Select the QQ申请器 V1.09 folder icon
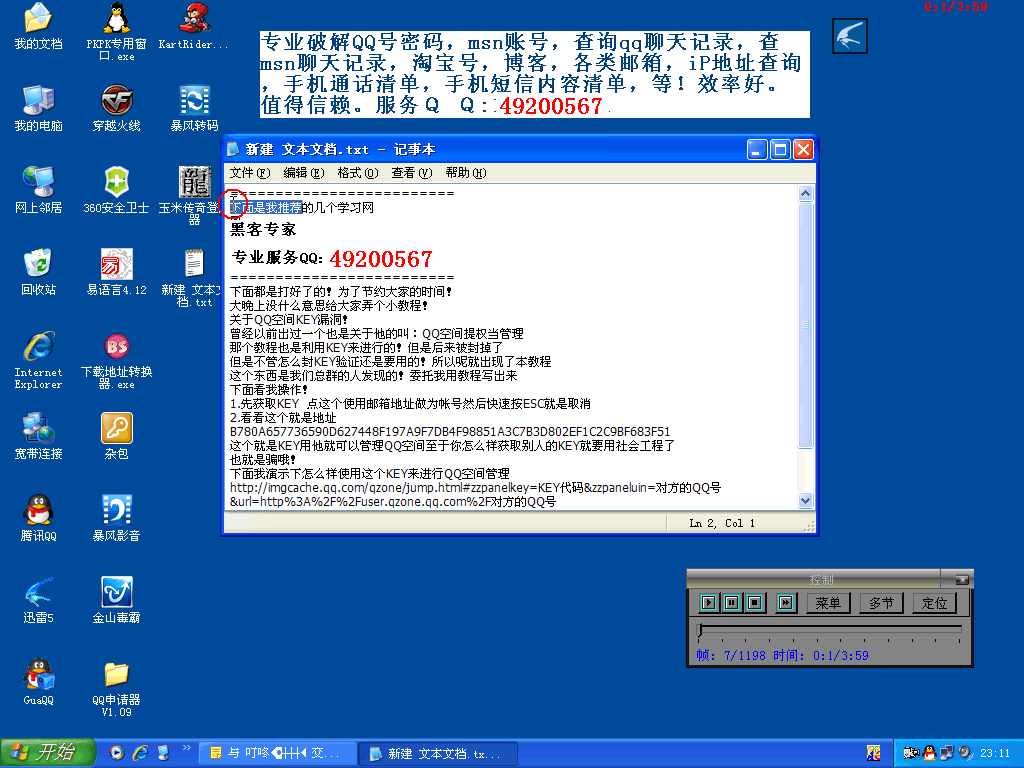This screenshot has height=768, width=1024. pos(116,688)
